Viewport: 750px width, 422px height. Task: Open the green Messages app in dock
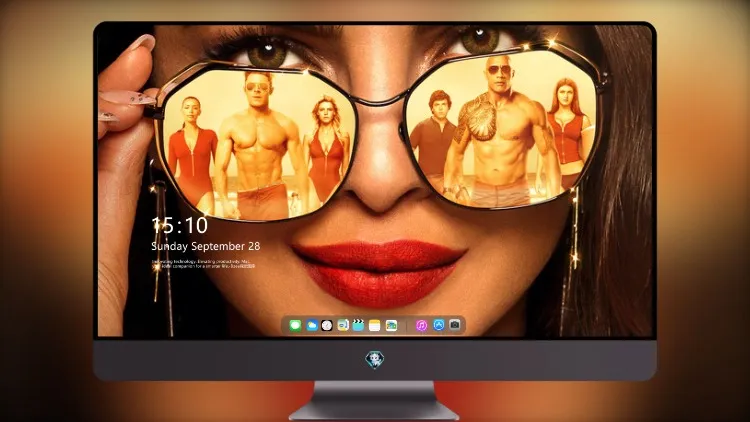295,326
